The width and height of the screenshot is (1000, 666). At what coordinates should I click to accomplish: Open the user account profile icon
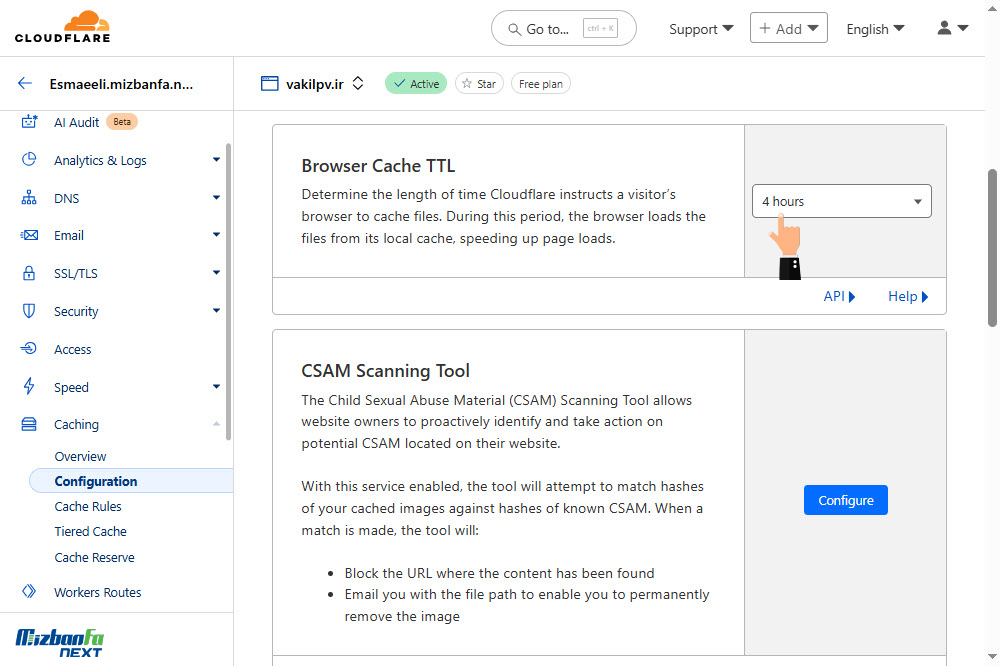tap(953, 28)
